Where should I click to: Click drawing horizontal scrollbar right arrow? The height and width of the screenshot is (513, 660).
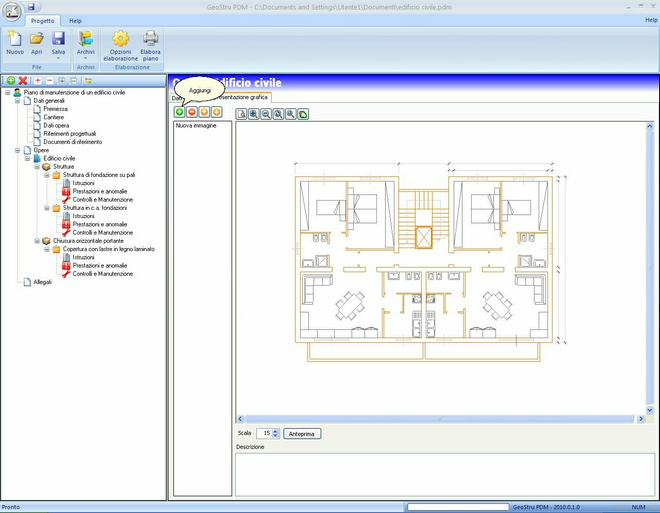pyautogui.click(x=641, y=419)
